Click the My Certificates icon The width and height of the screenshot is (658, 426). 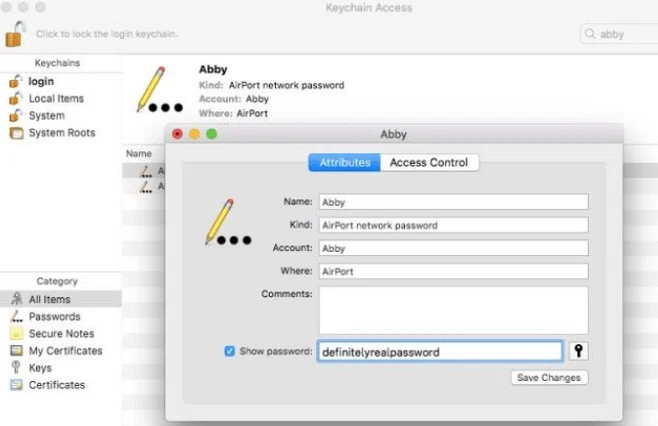tap(16, 350)
